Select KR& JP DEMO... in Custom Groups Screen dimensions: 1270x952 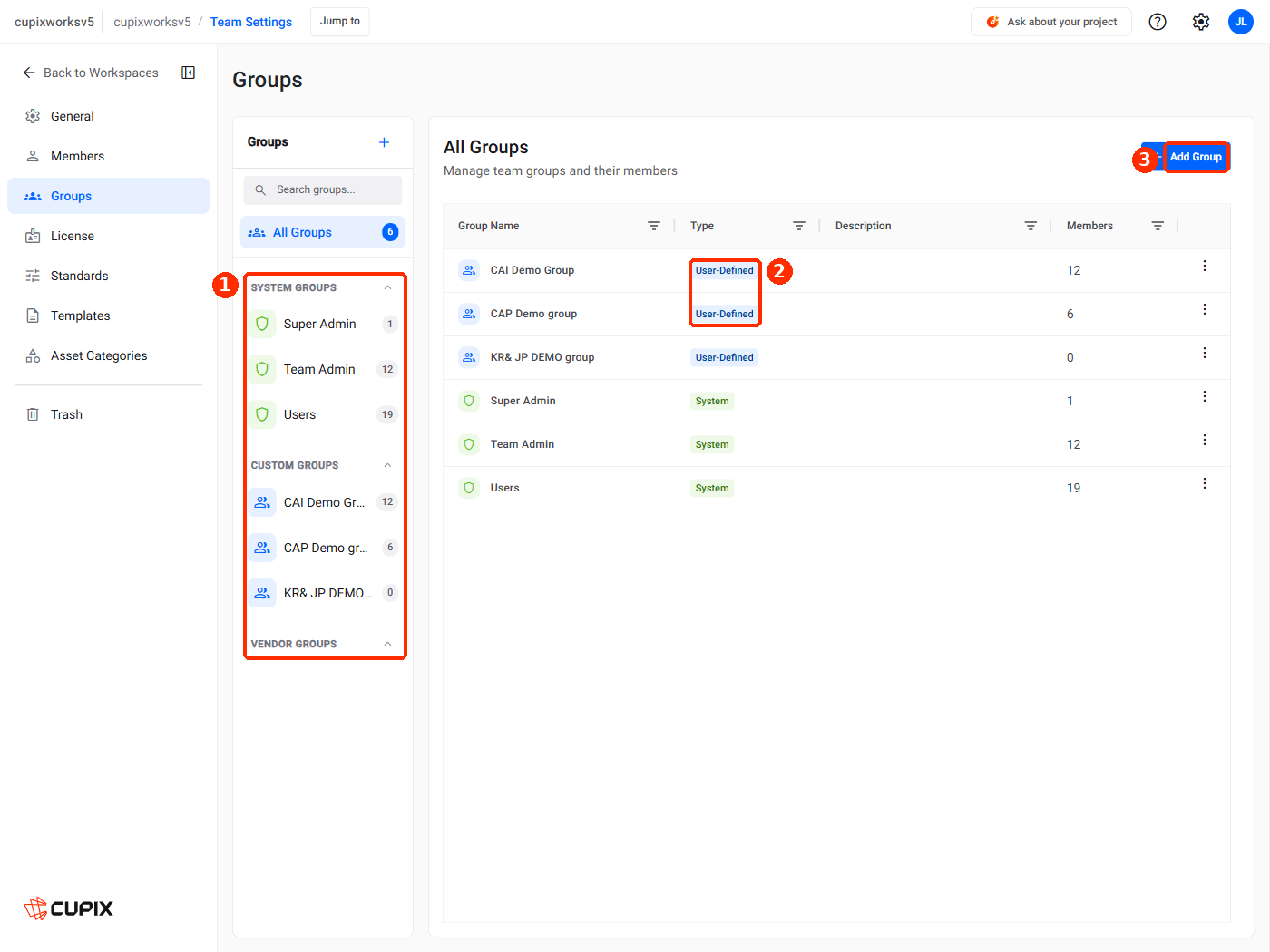(x=323, y=593)
